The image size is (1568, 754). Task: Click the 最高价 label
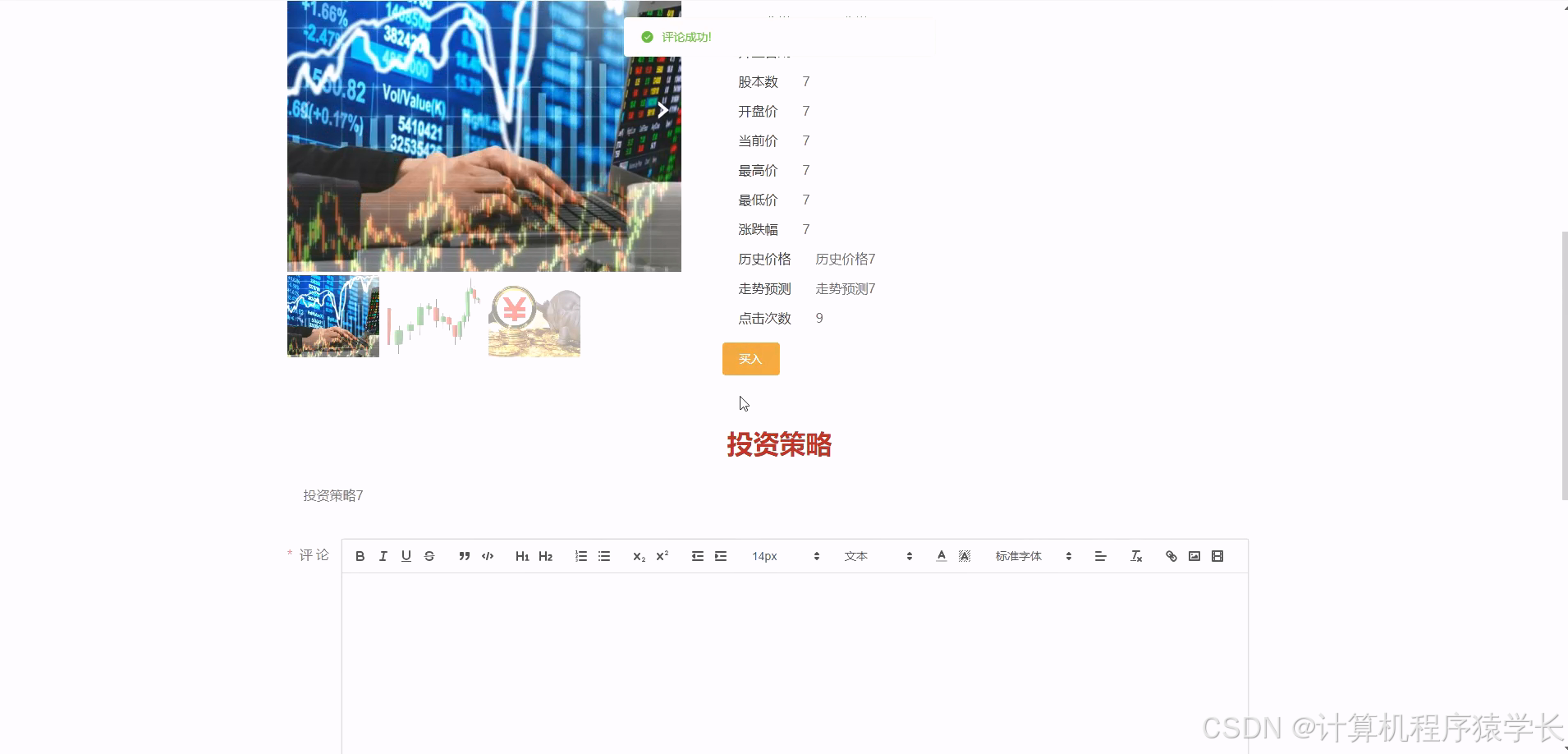coord(758,170)
